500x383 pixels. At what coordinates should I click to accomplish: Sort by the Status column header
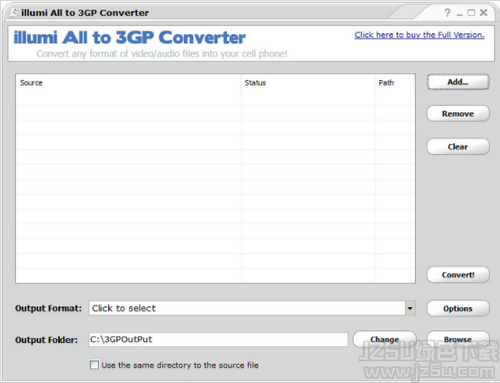308,83
